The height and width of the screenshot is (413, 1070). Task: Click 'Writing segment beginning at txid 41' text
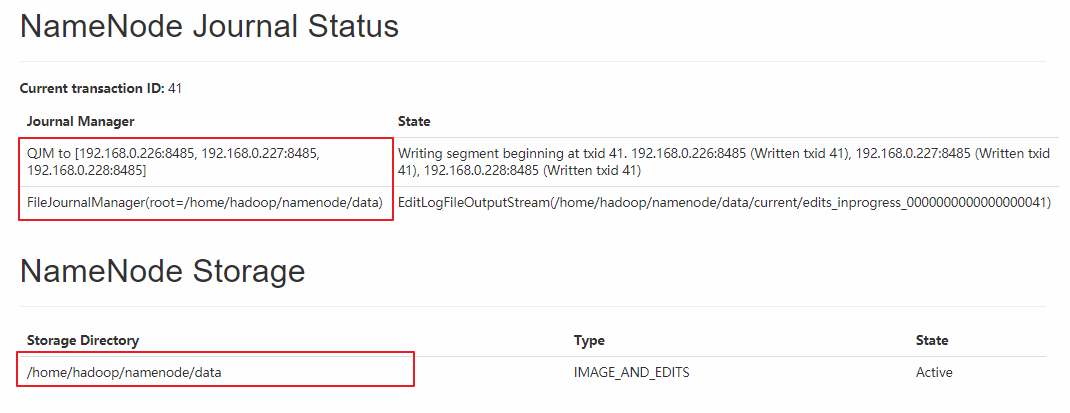(x=512, y=154)
